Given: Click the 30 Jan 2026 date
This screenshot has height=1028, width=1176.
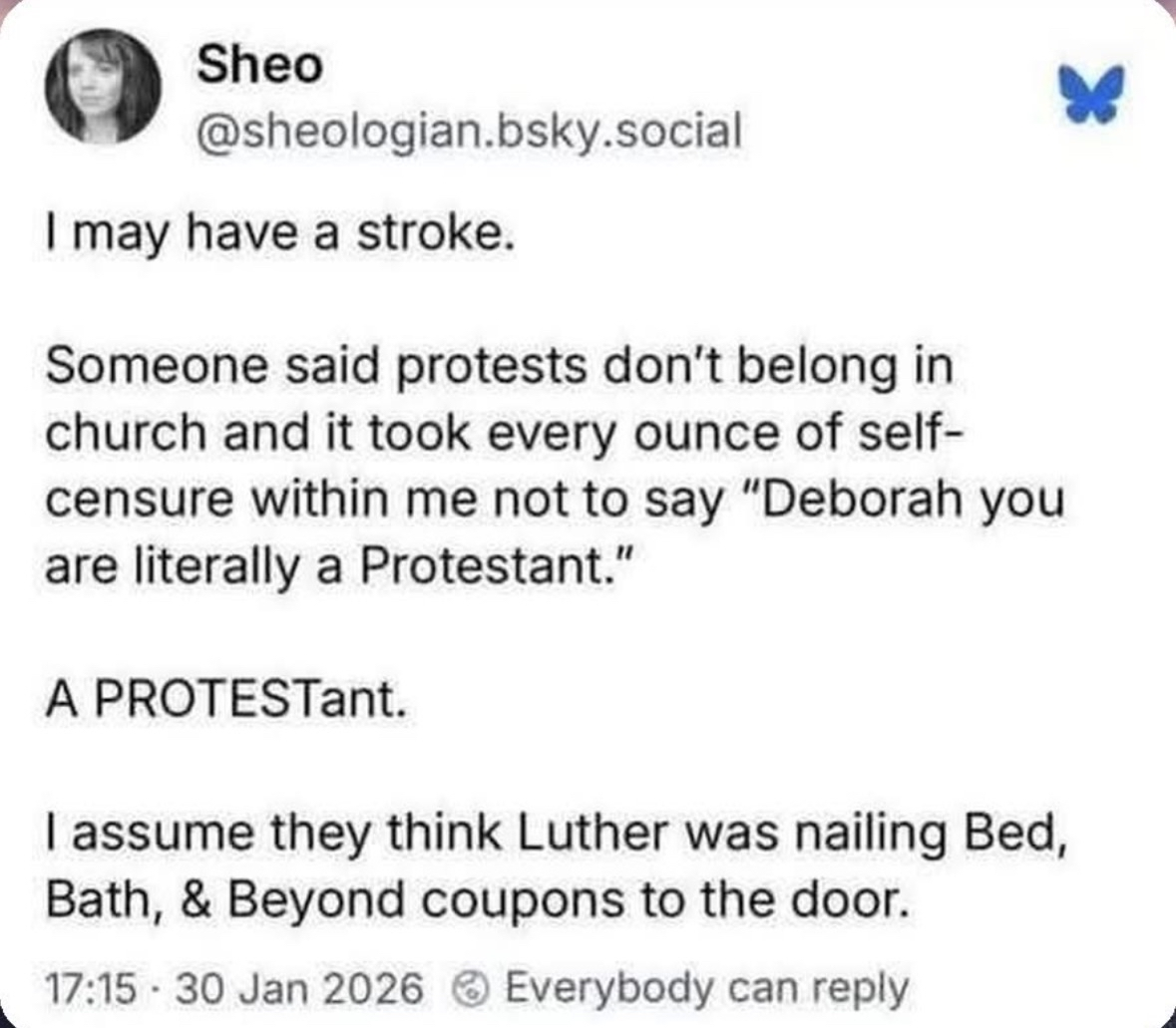Looking at the screenshot, I should (299, 989).
